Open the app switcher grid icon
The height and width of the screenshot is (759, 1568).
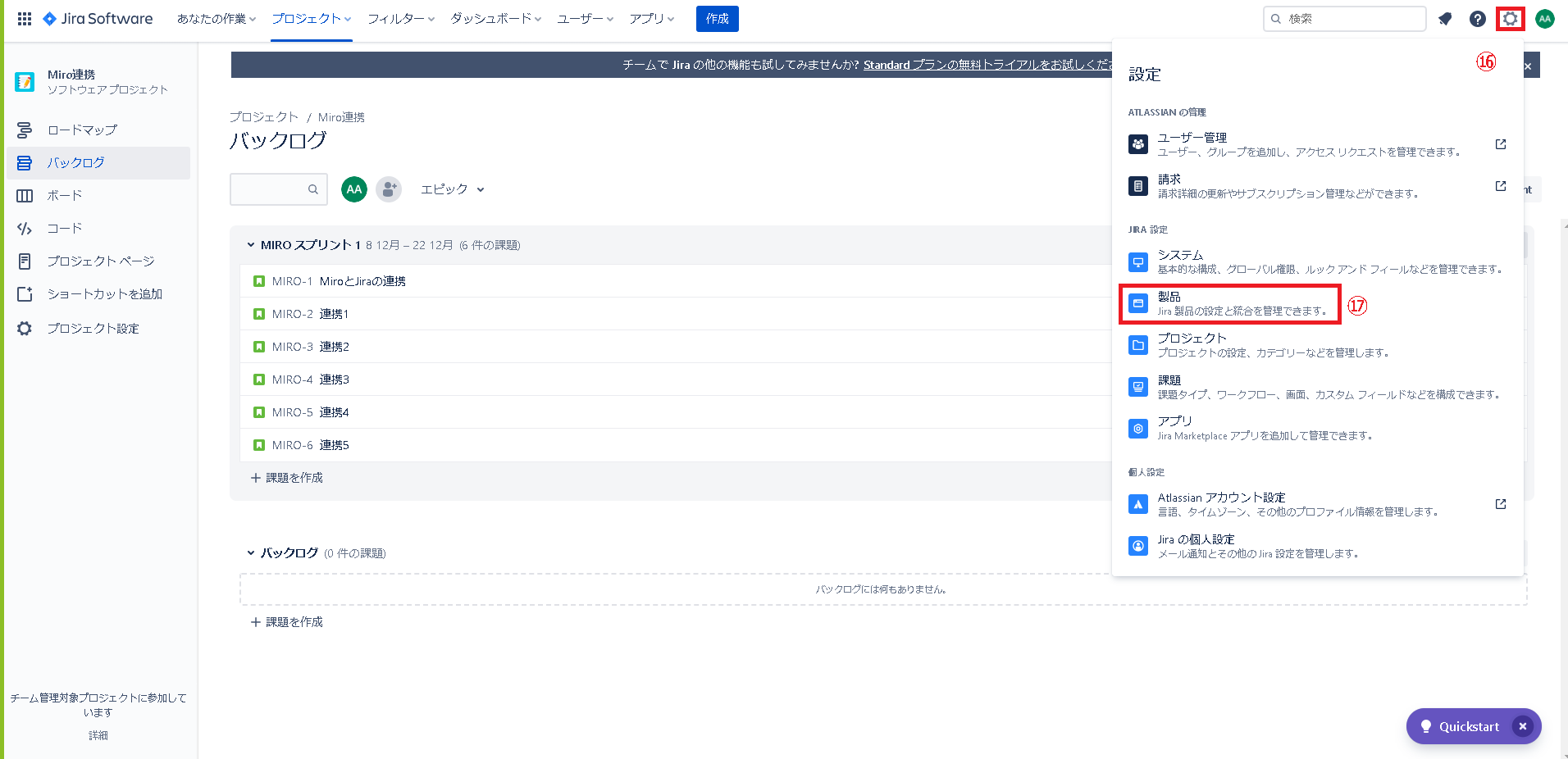(x=25, y=19)
